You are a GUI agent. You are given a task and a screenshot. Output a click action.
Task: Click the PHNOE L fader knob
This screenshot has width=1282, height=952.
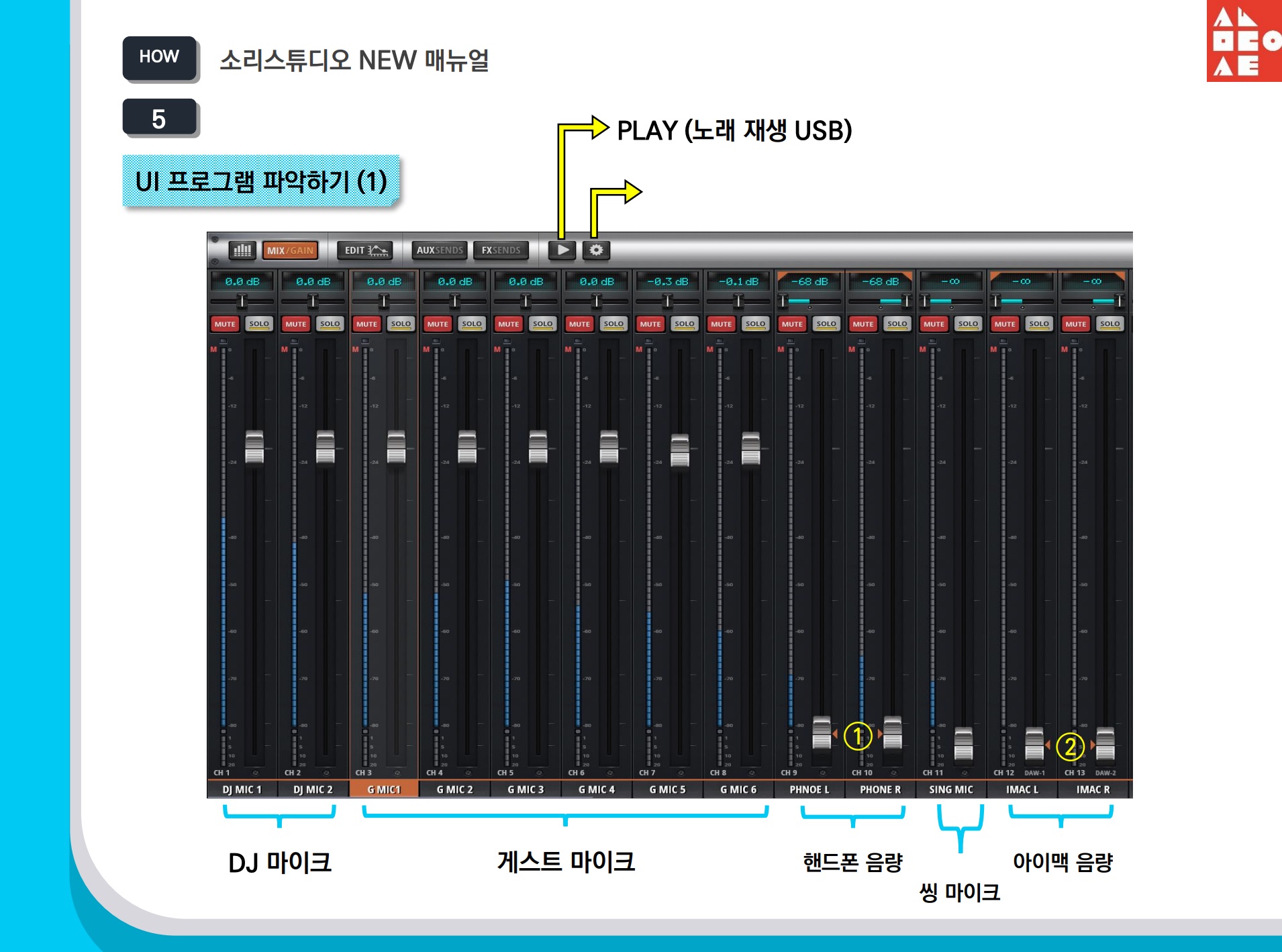click(x=822, y=733)
